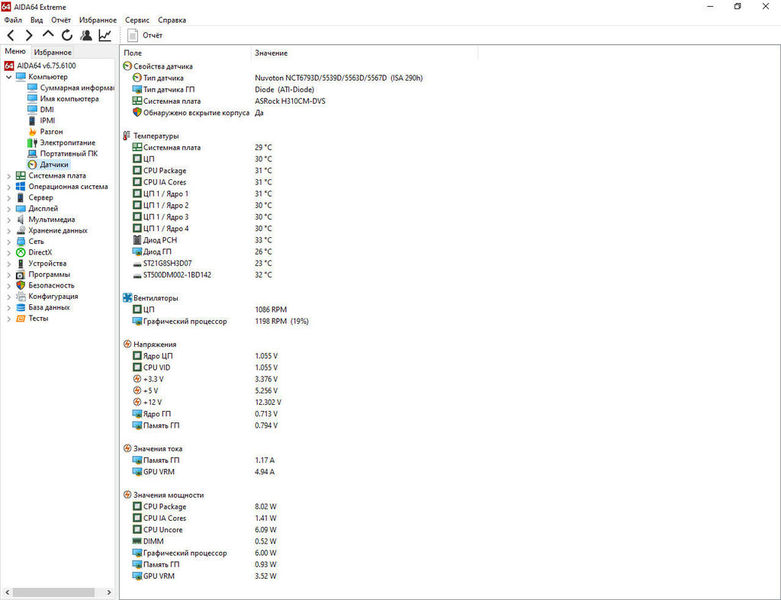
Task: Open the Файл menu
Action: tap(13, 20)
